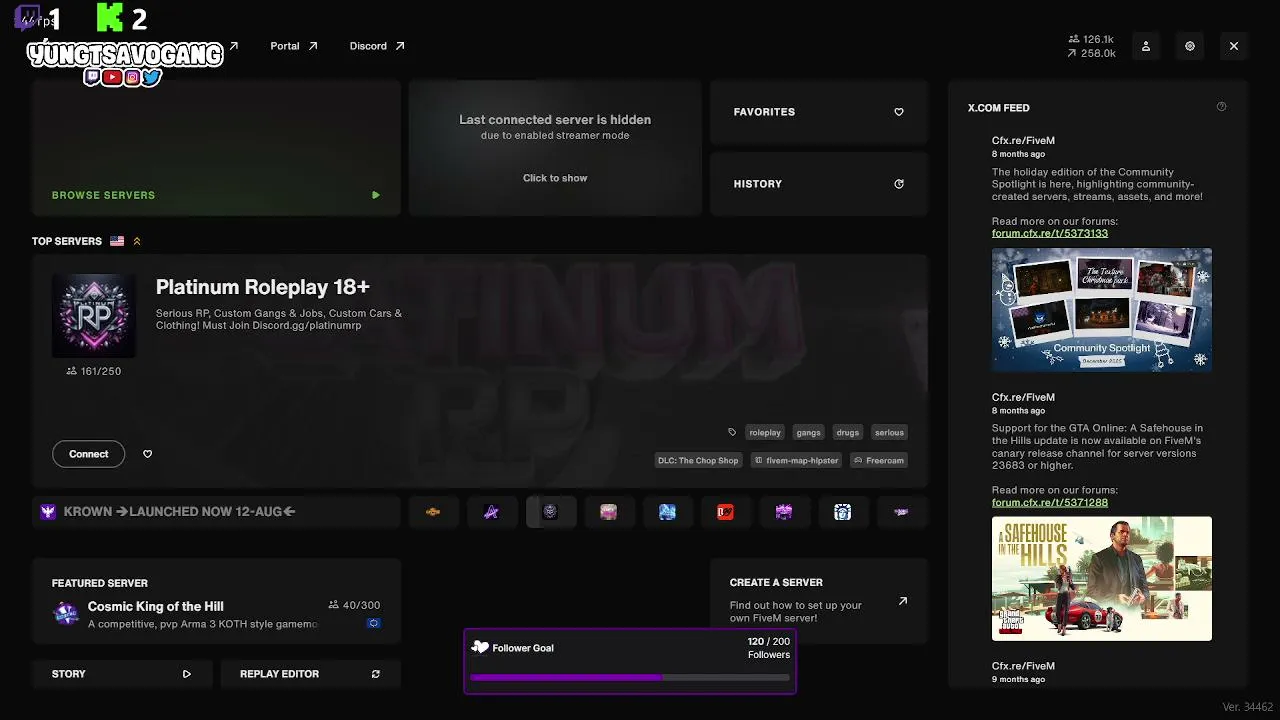Open the user account icon
This screenshot has width=1280, height=720.
[x=1146, y=46]
